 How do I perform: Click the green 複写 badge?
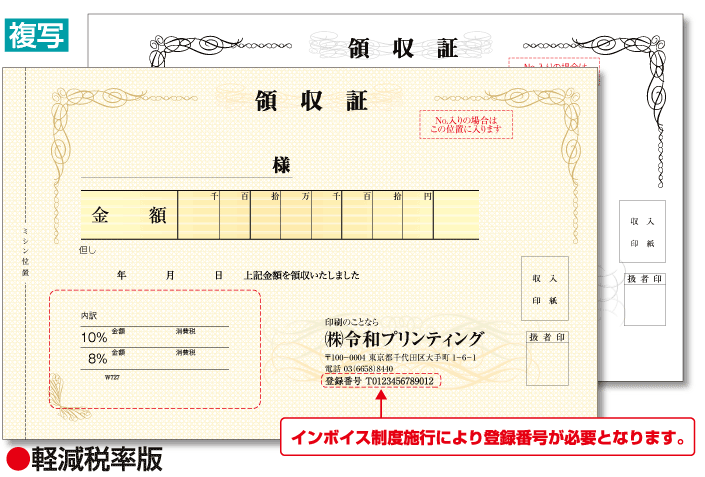(x=37, y=32)
